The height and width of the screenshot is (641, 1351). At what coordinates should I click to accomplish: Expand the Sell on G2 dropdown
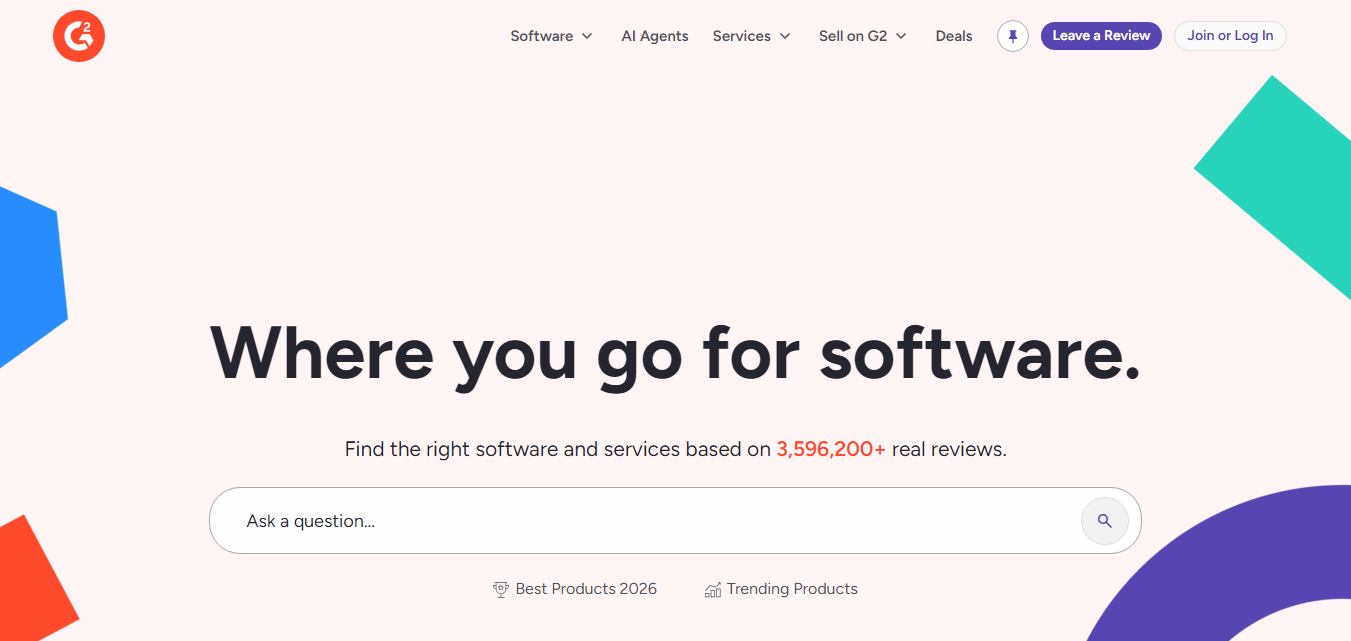[863, 36]
